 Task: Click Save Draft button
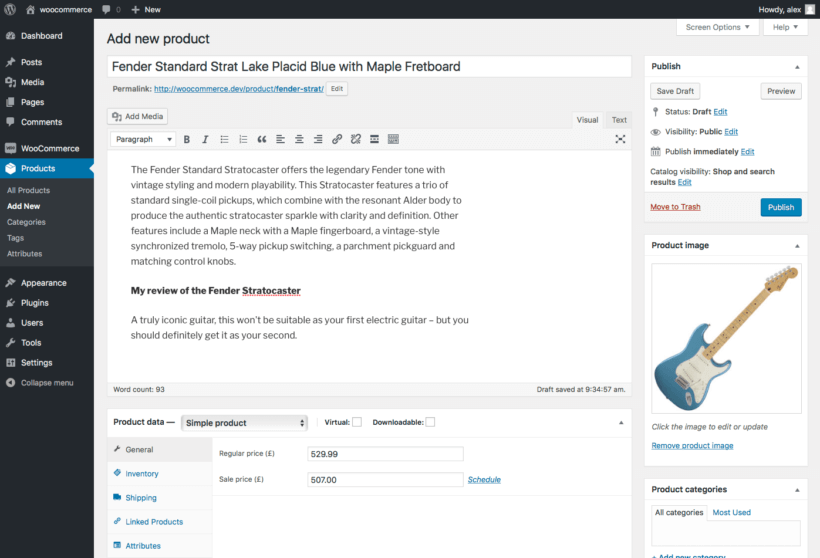(675, 91)
